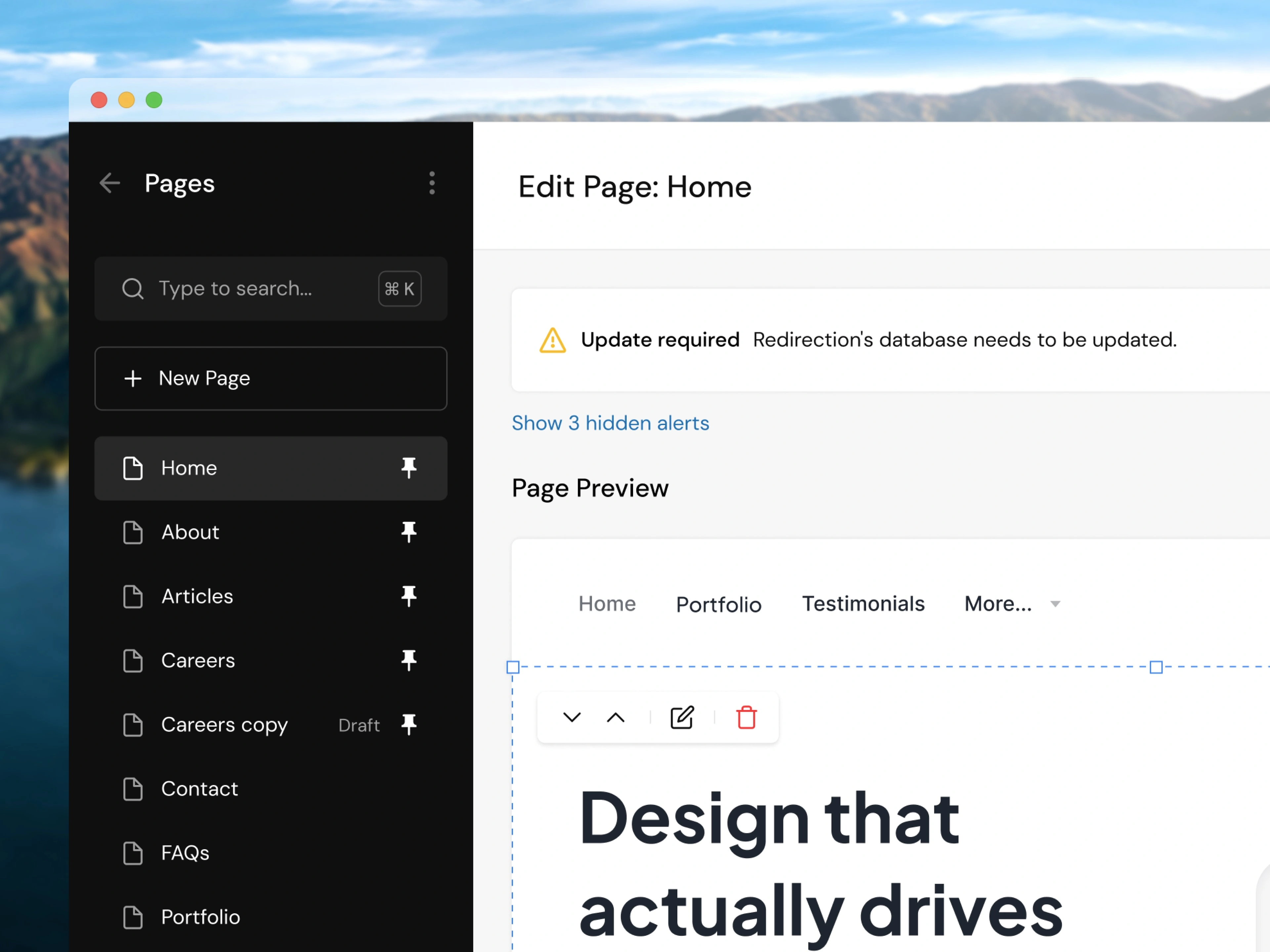This screenshot has height=952, width=1270.
Task: Show 3 hidden alerts
Action: (x=610, y=423)
